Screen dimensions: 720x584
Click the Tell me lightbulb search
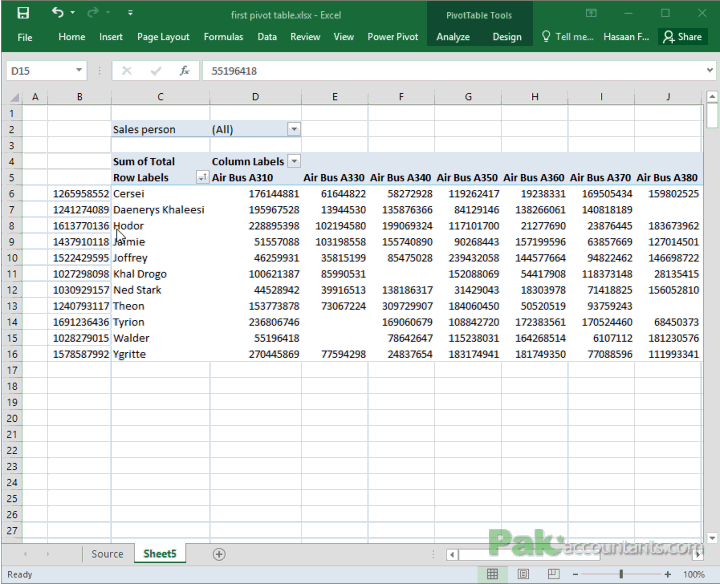567,37
